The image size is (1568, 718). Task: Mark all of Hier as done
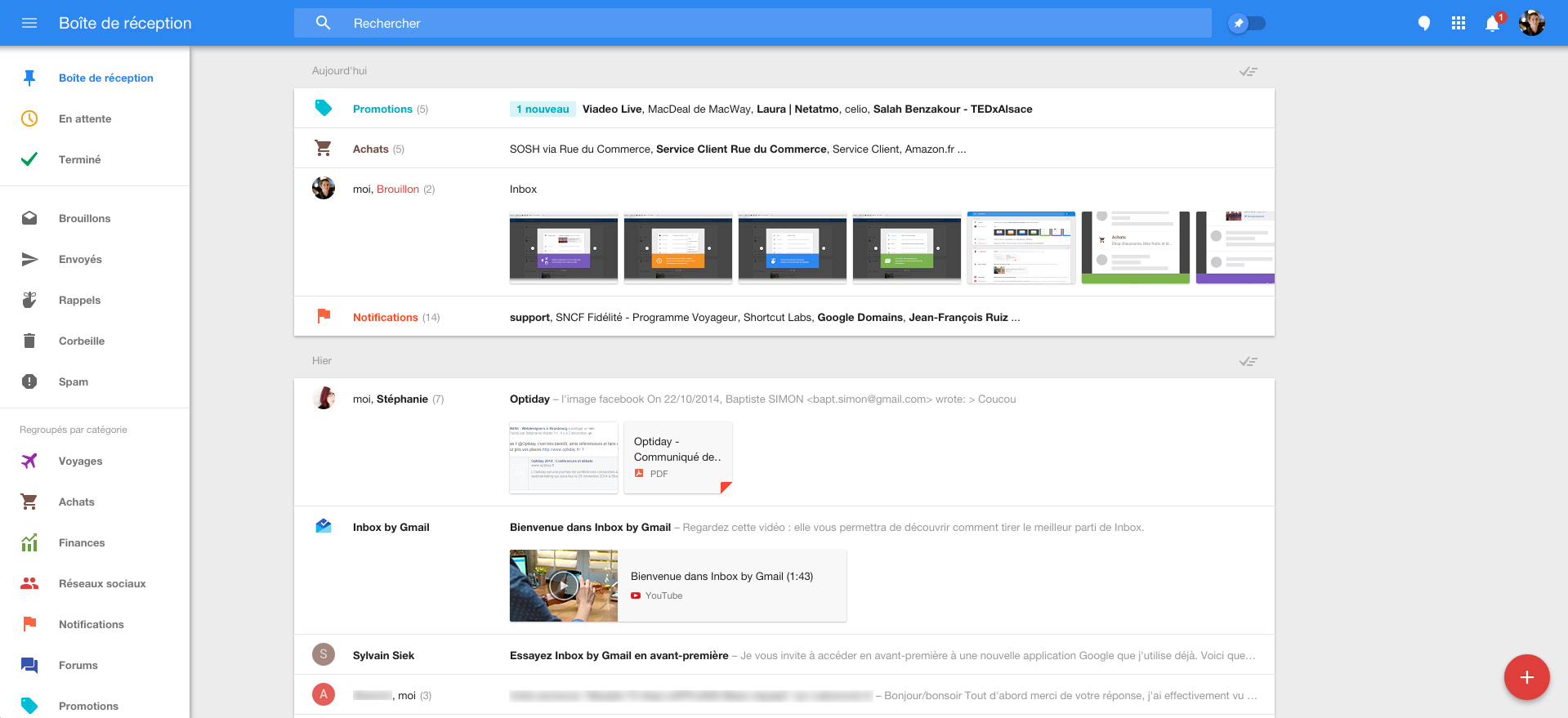(x=1248, y=361)
